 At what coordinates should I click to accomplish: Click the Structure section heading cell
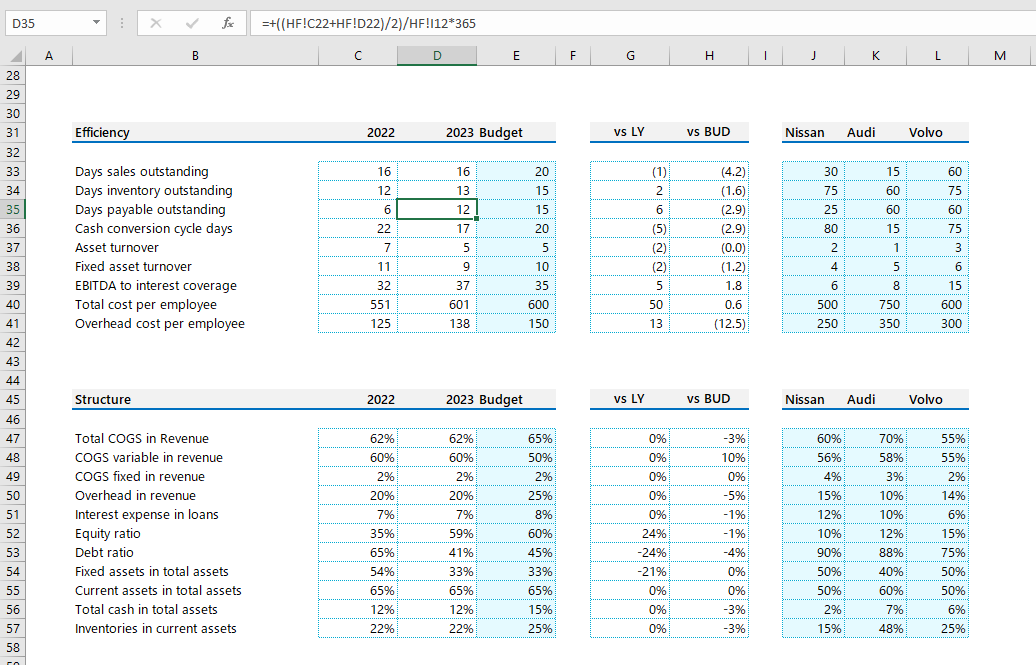click(x=195, y=400)
